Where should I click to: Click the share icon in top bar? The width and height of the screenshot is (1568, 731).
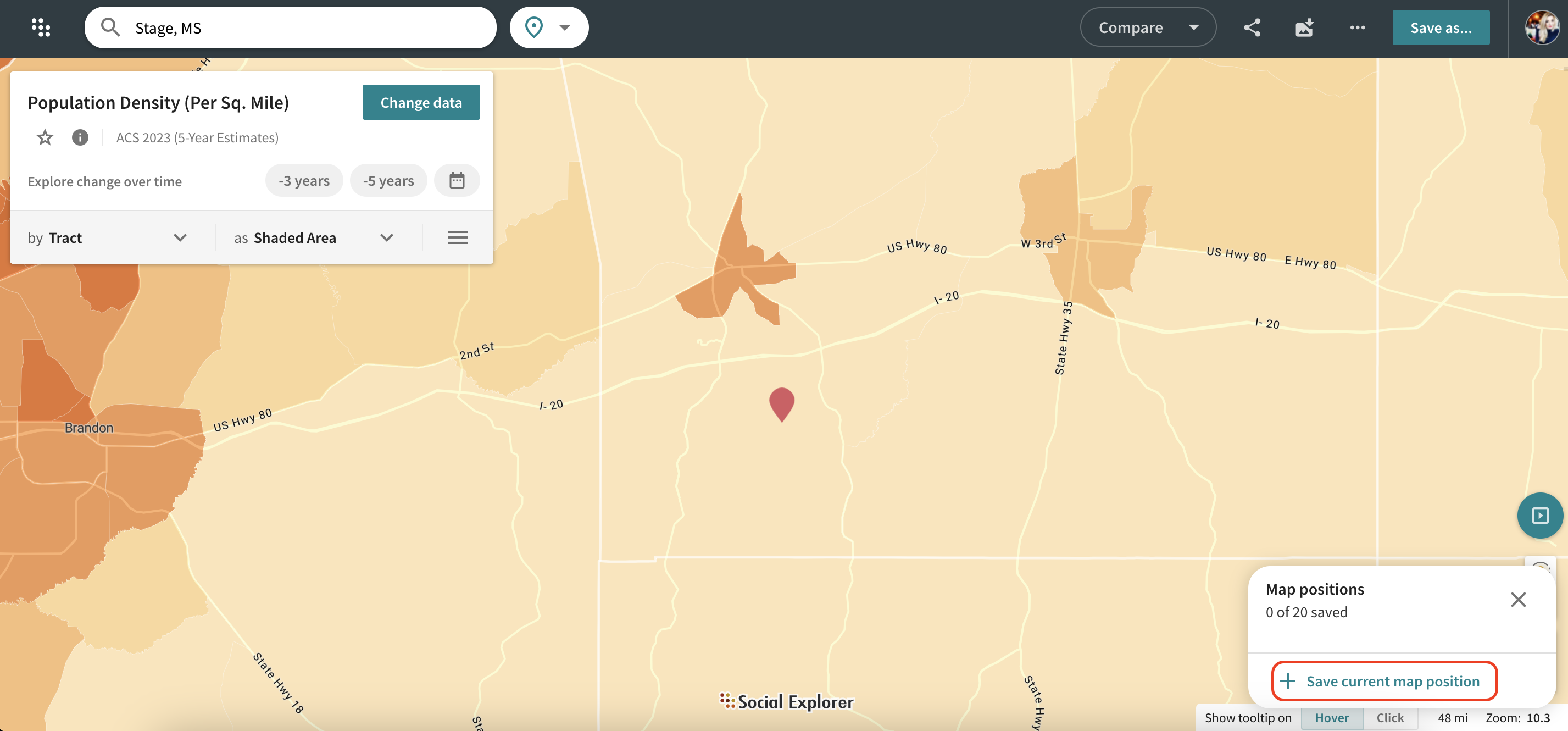tap(1252, 27)
